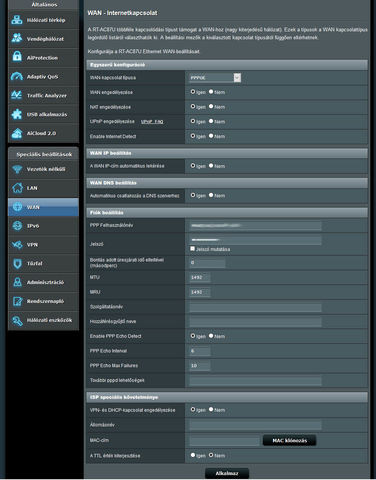Click the Alkalmaz apply button
This screenshot has width=376, height=480.
227,473
